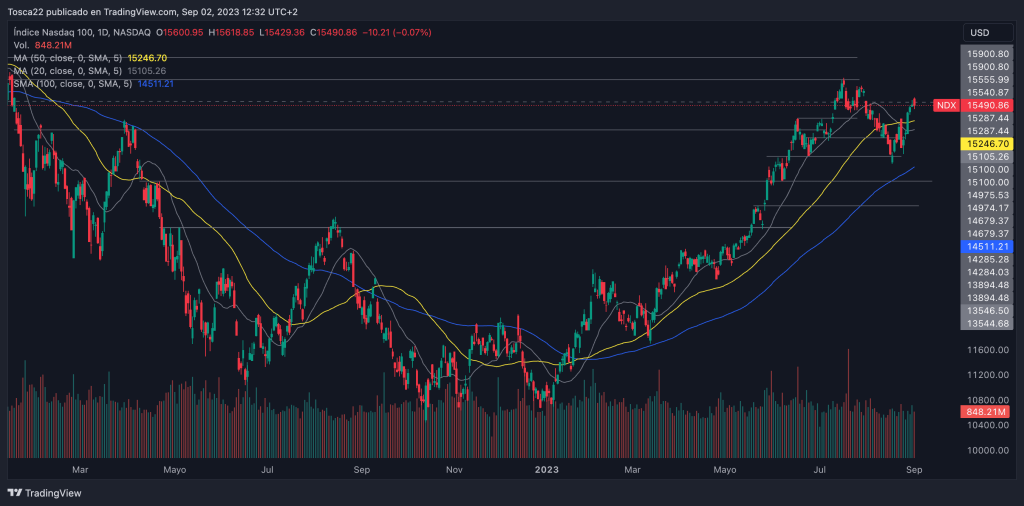Click the gray 15105.26 MA price tag
Image resolution: width=1024 pixels, height=506 pixels.
click(986, 157)
